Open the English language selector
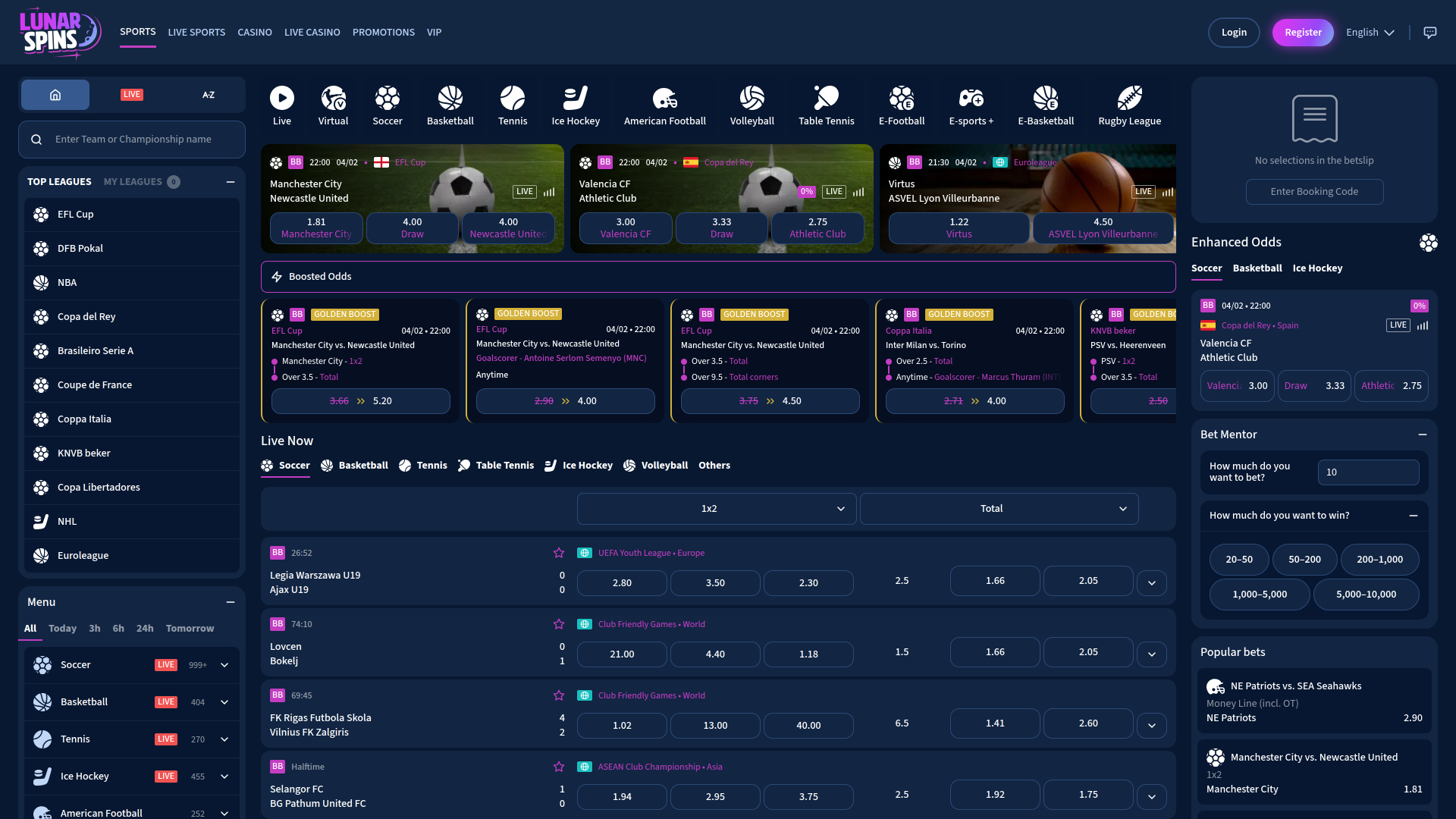 pos(1370,32)
